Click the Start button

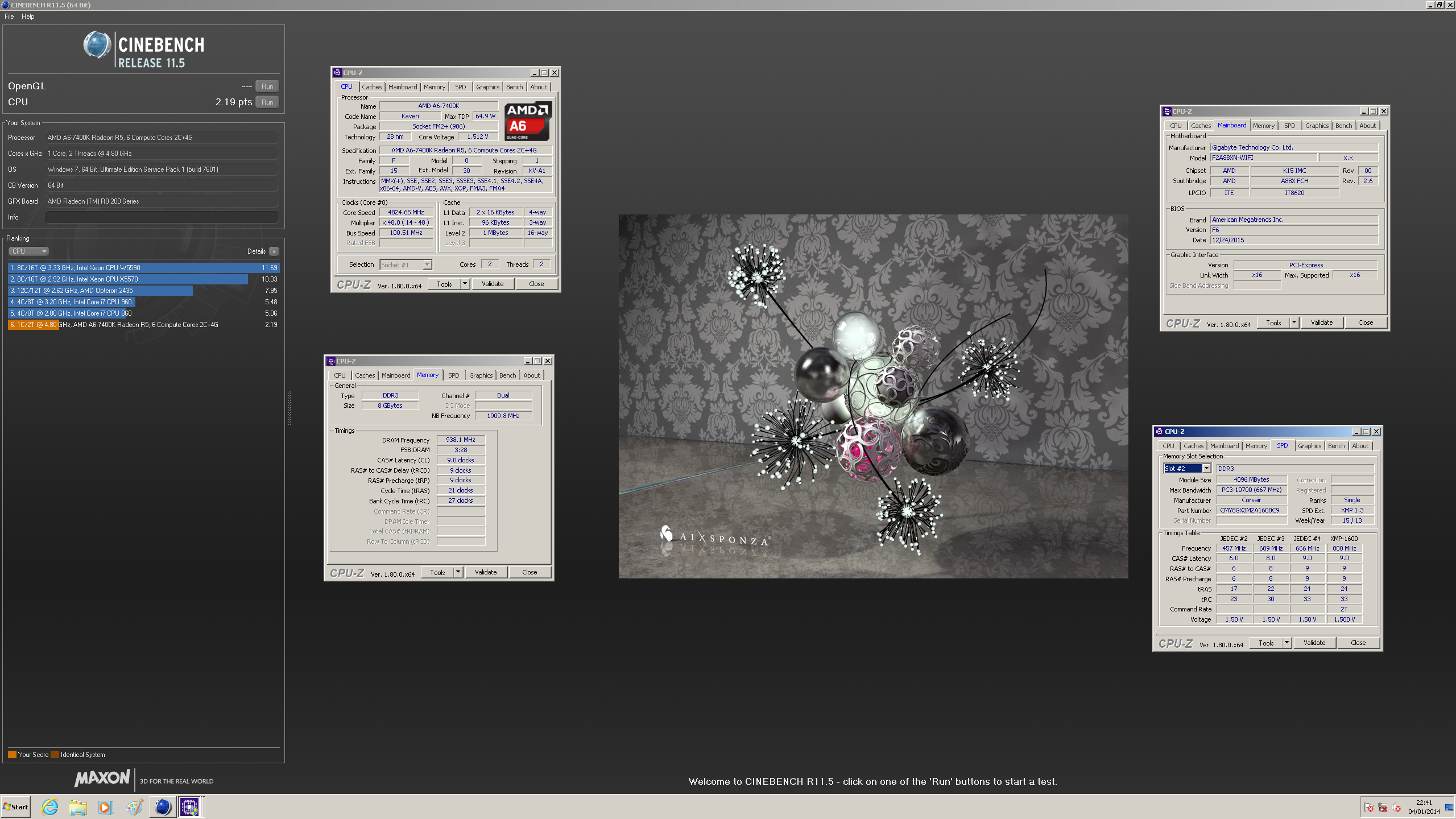click(x=16, y=806)
